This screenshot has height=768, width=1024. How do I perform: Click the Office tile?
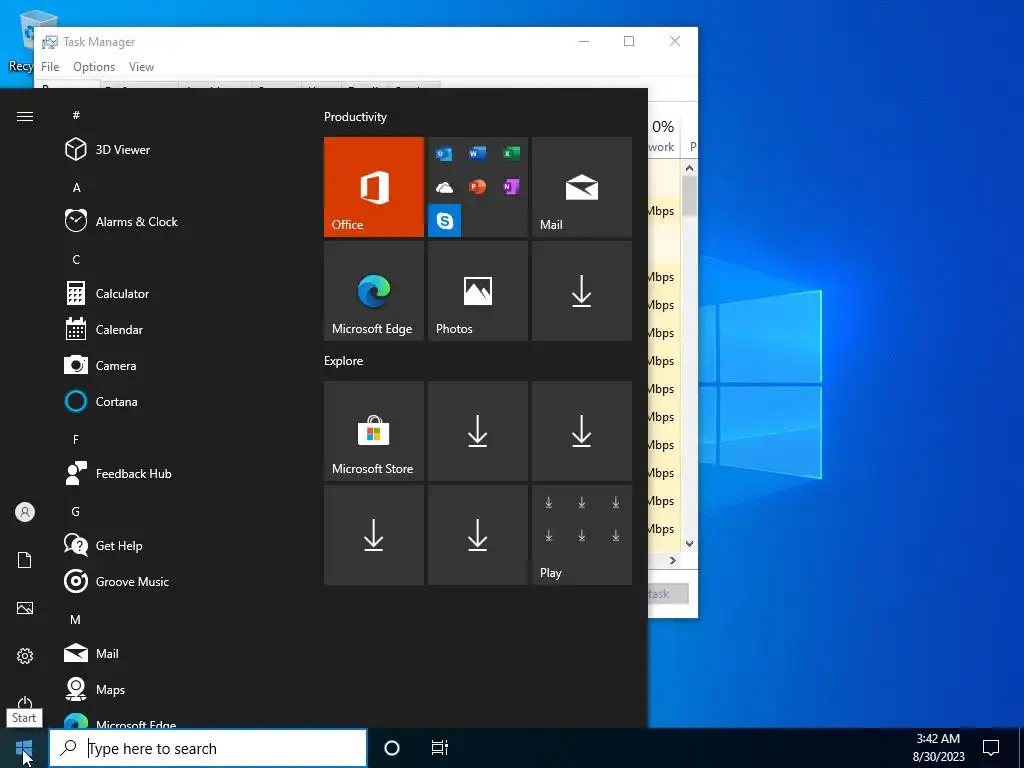tap(374, 187)
